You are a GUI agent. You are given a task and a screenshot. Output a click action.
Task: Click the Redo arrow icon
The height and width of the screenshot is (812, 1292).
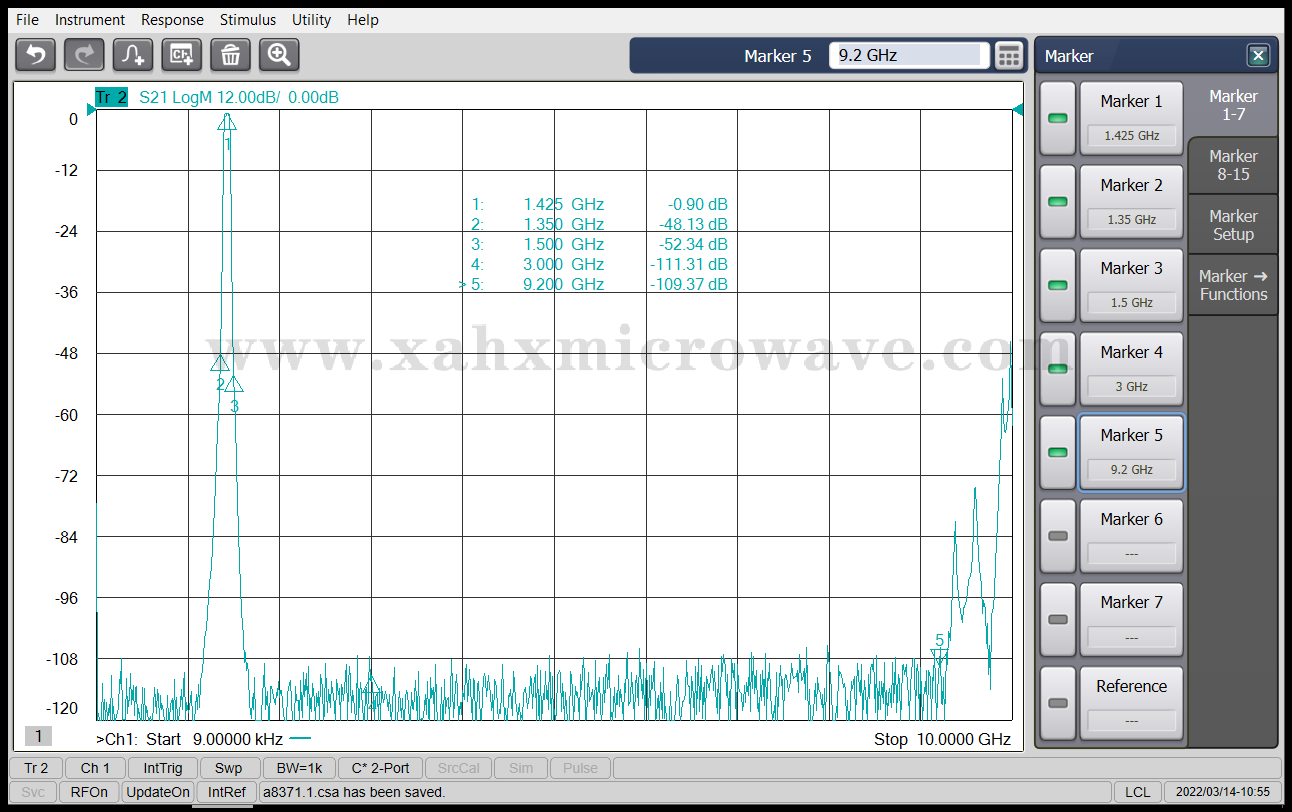pyautogui.click(x=84, y=55)
